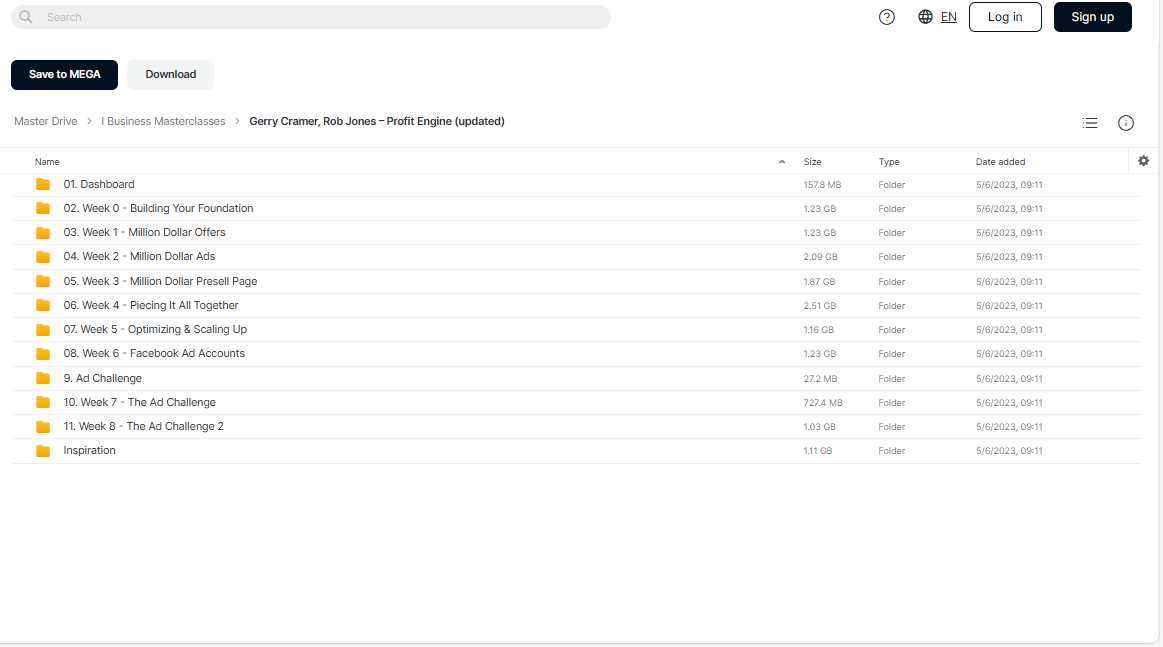1163x647 pixels.
Task: Click the 157.8 MB size value
Action: click(822, 185)
